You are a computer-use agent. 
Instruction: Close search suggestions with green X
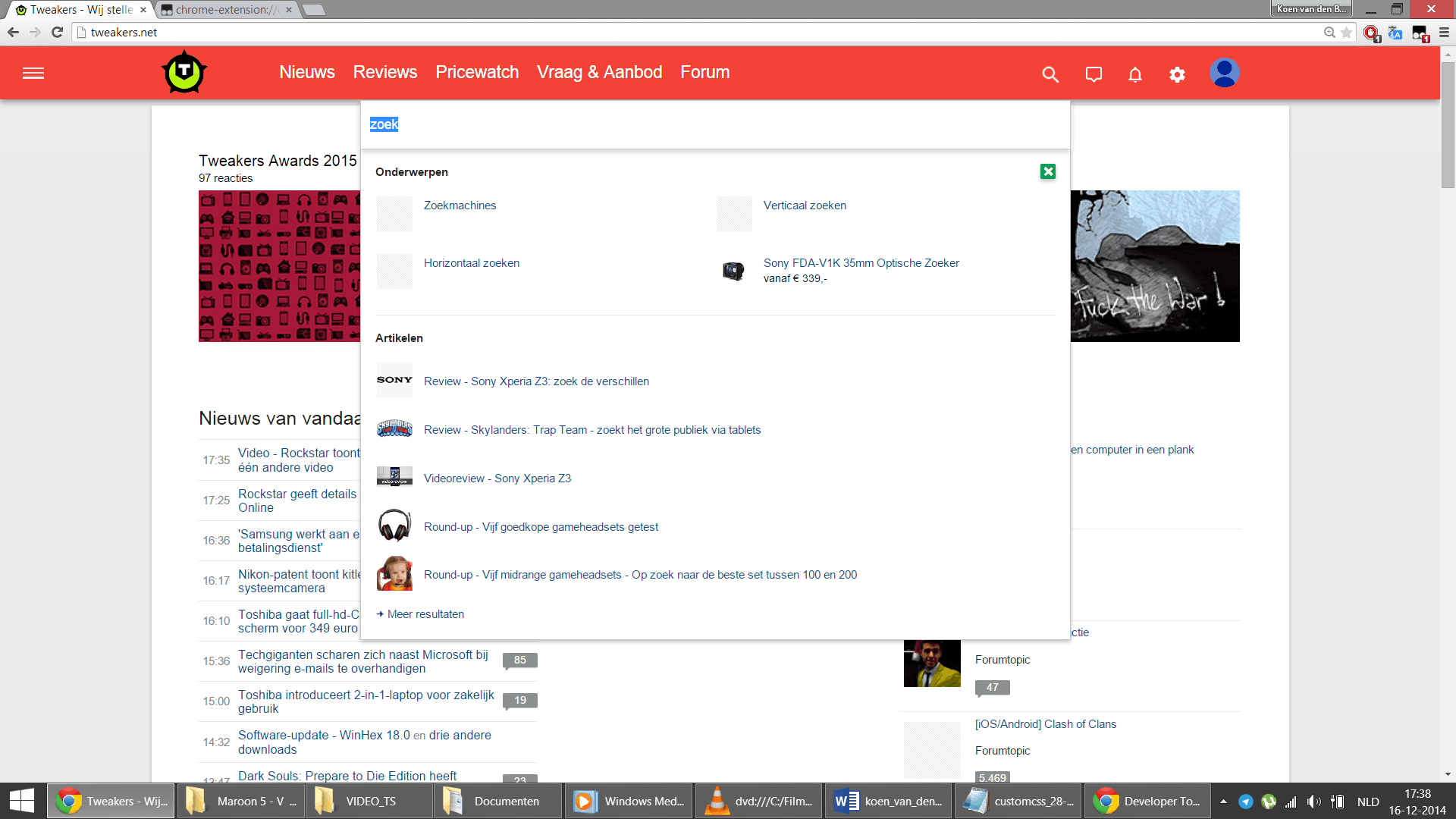coord(1048,171)
